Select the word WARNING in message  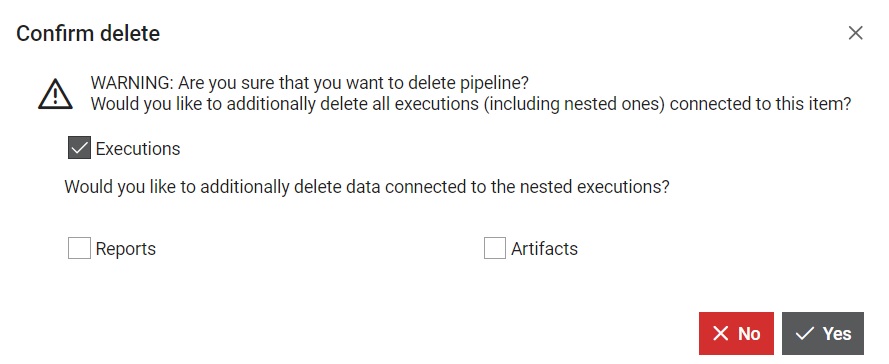[132, 83]
